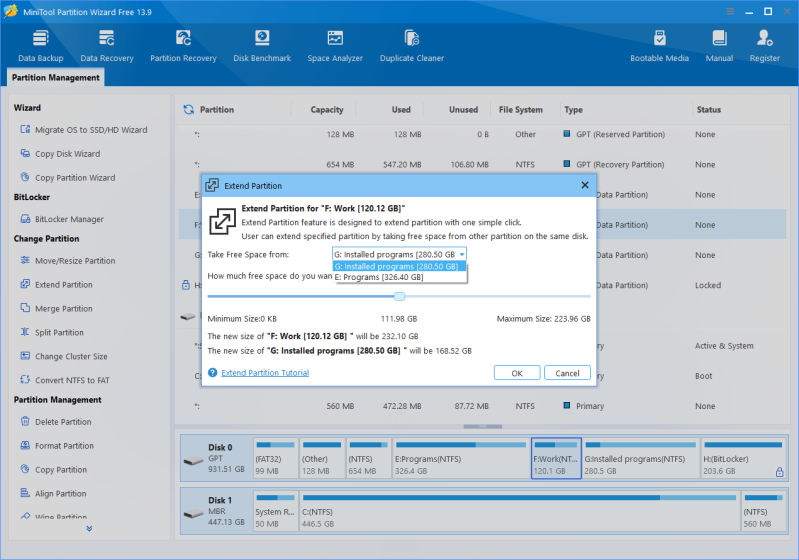This screenshot has width=799, height=560.
Task: Select C:(NTFS) block on Disk 1
Action: (x=519, y=511)
